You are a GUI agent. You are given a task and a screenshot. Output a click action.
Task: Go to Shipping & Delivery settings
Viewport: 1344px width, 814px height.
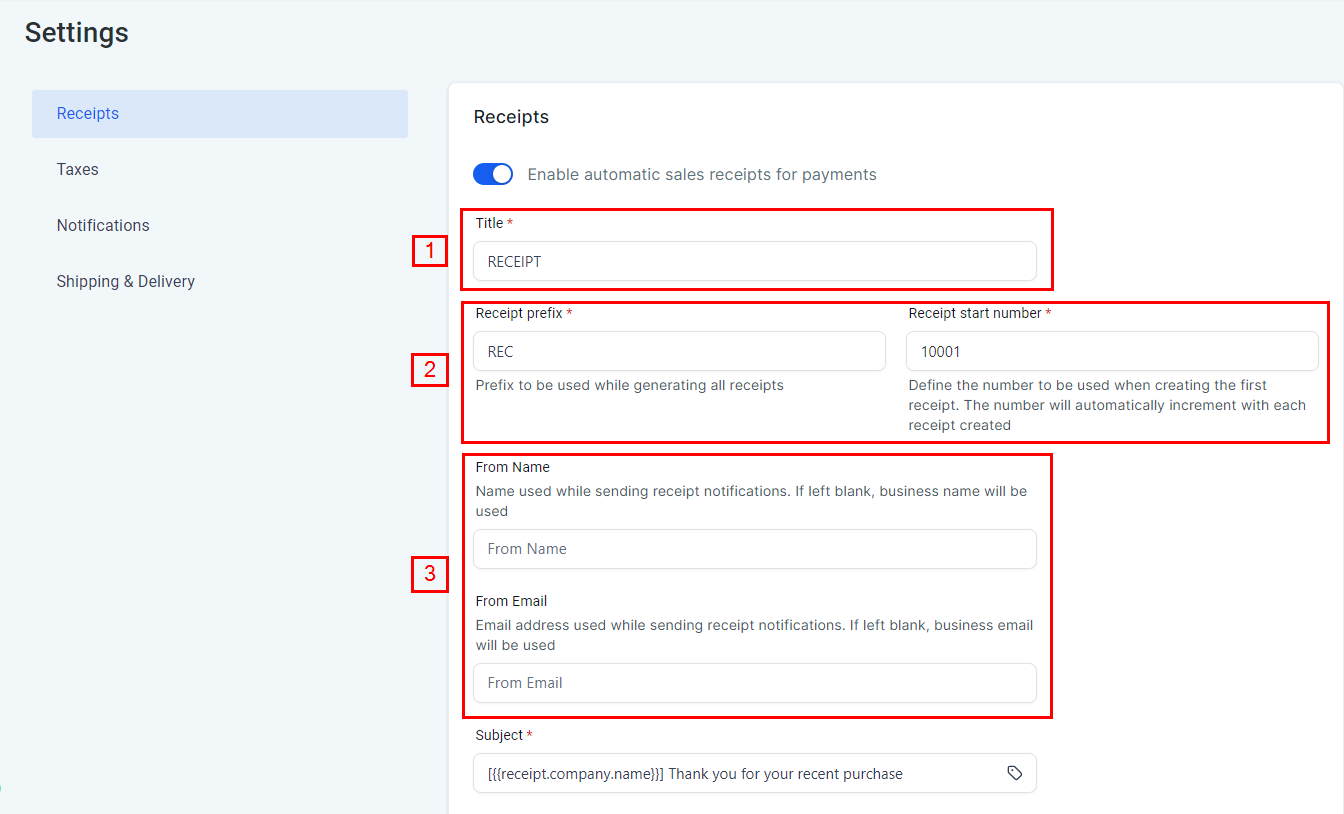pos(126,282)
